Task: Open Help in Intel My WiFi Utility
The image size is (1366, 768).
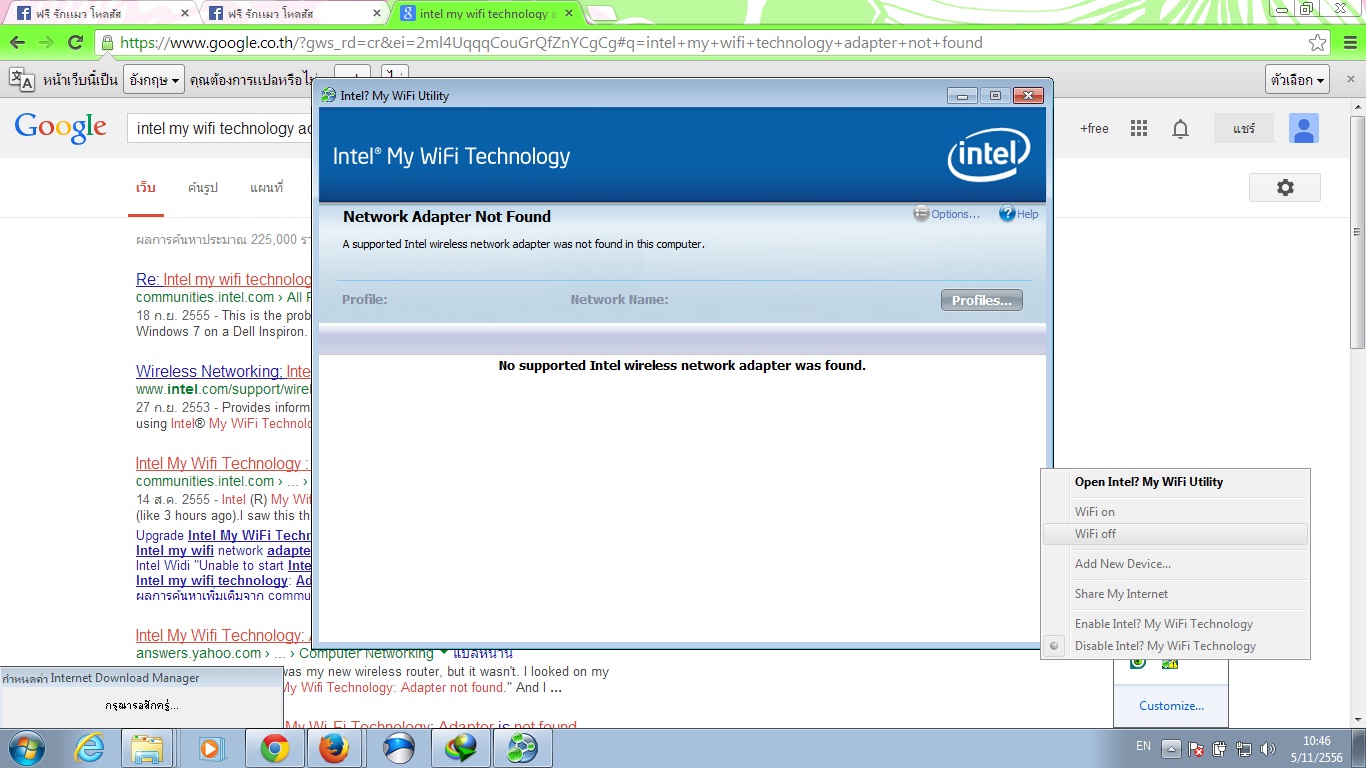Action: pyautogui.click(x=1019, y=214)
